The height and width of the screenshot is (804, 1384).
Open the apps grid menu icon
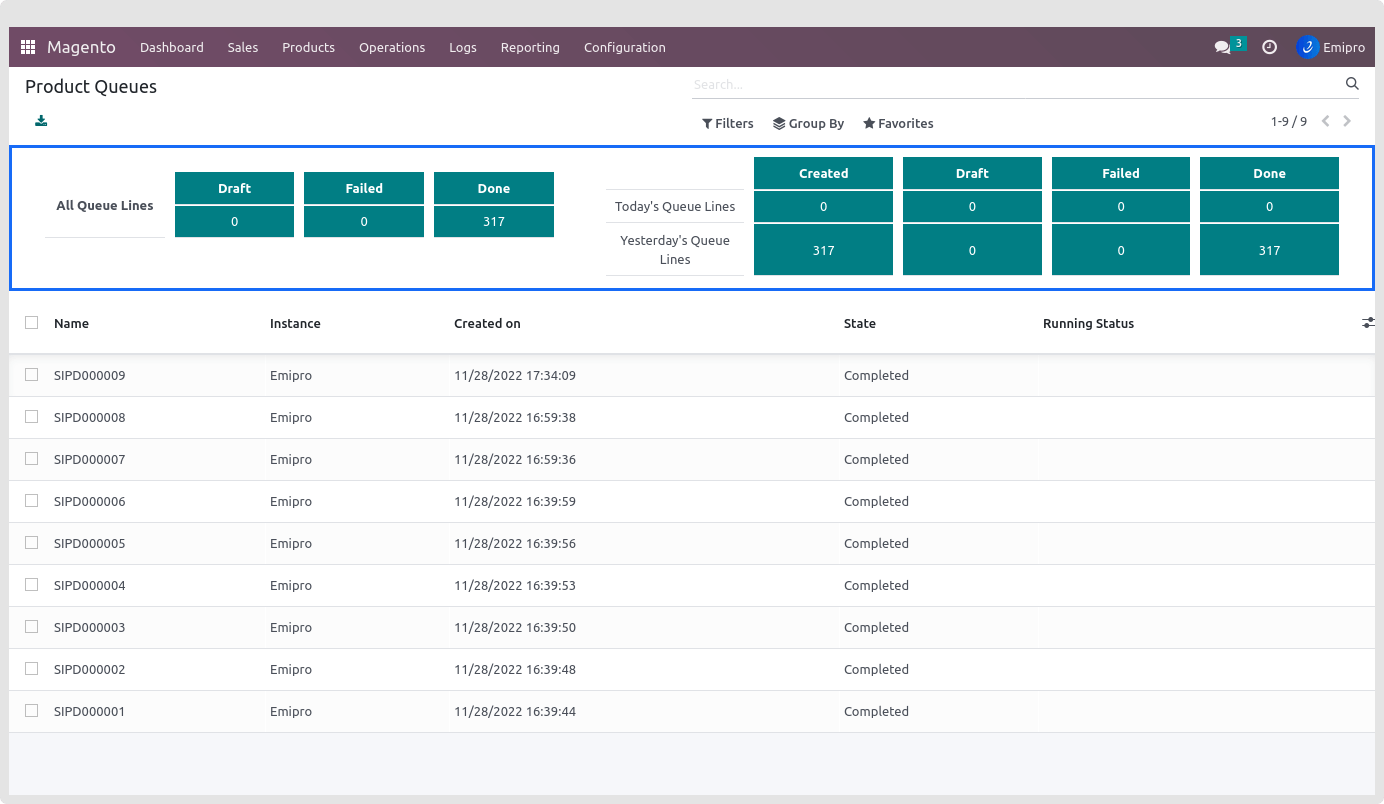28,47
